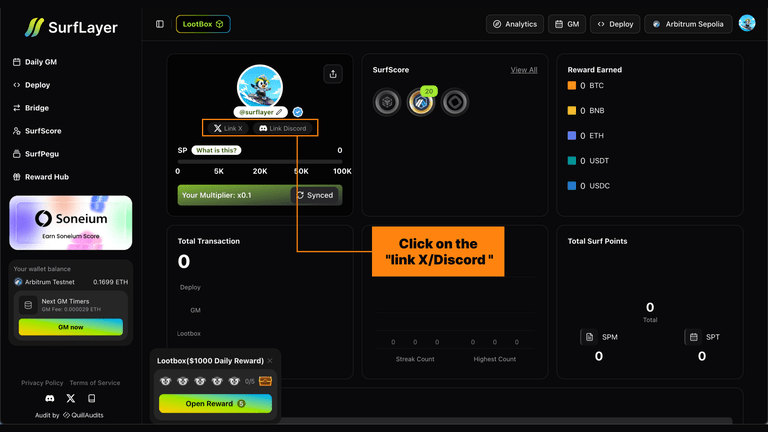Open the LootBox button in header
This screenshot has height=432, width=768.
(x=203, y=24)
